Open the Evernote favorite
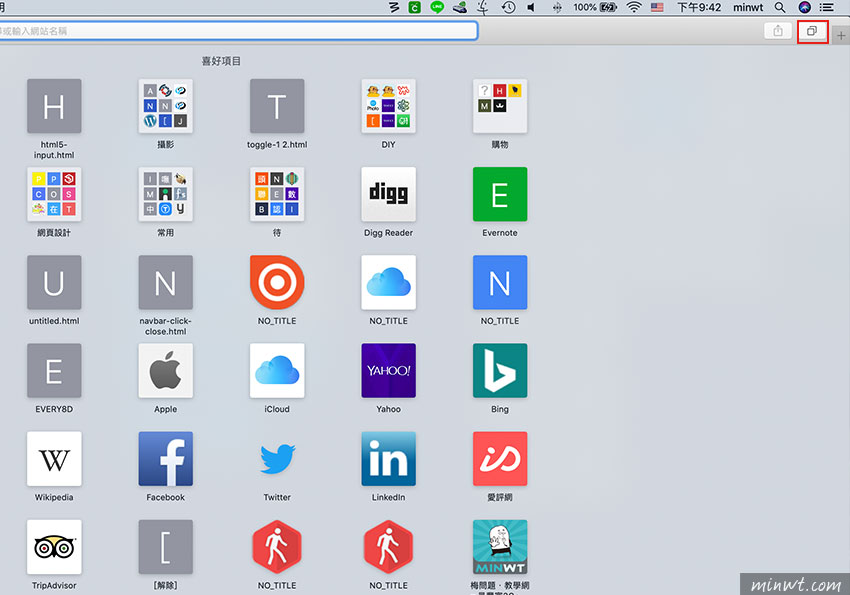 (500, 194)
